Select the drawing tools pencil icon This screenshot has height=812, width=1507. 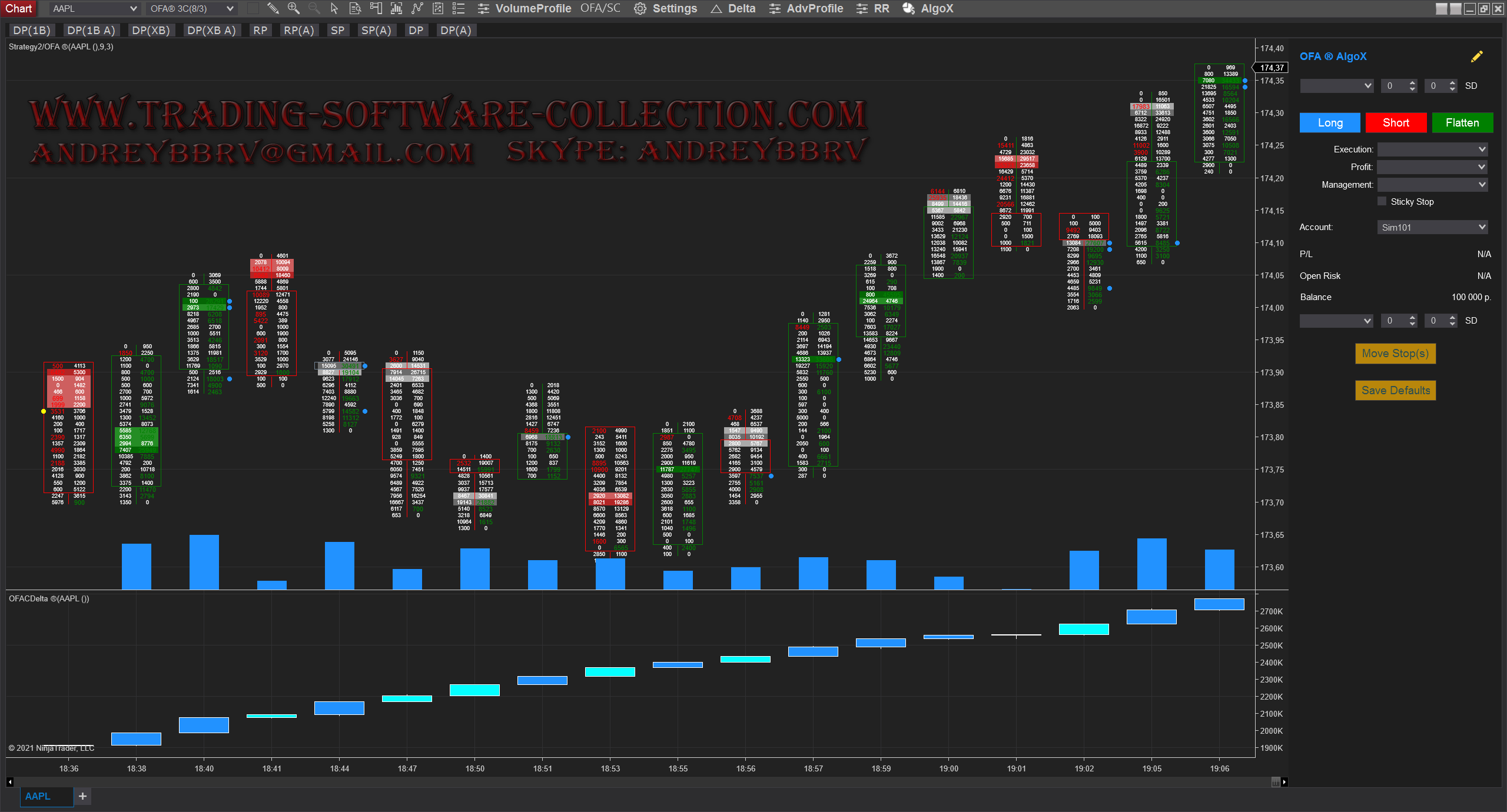(273, 8)
